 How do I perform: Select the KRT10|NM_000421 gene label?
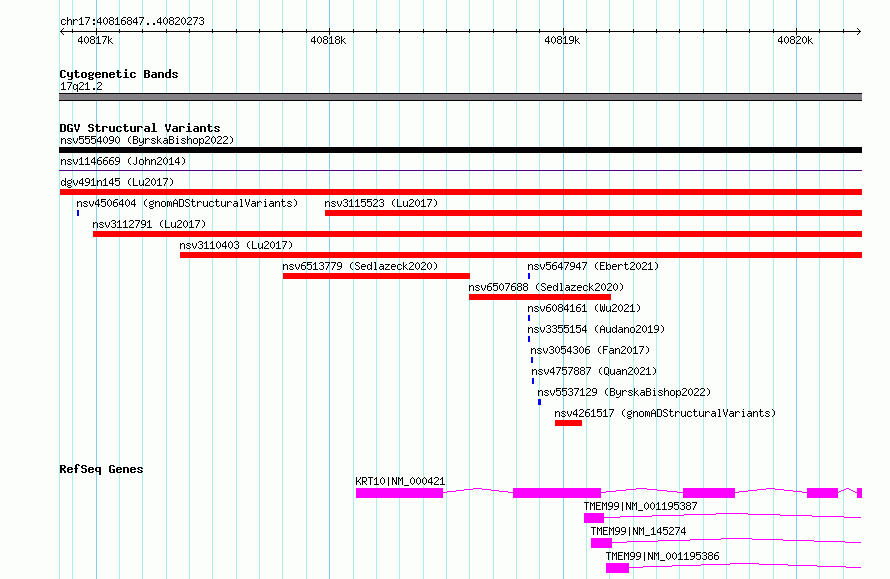(400, 481)
